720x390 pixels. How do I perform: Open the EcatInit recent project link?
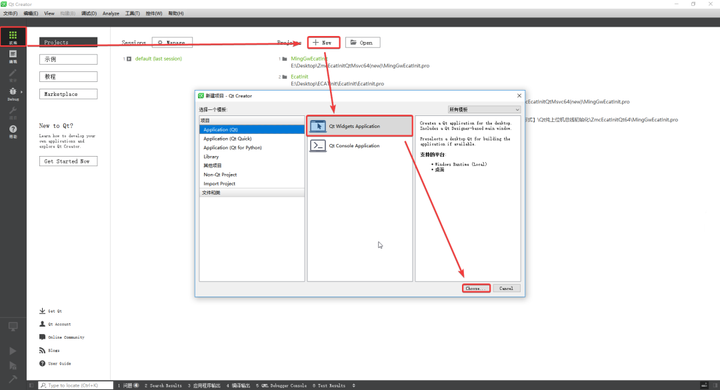(x=299, y=77)
